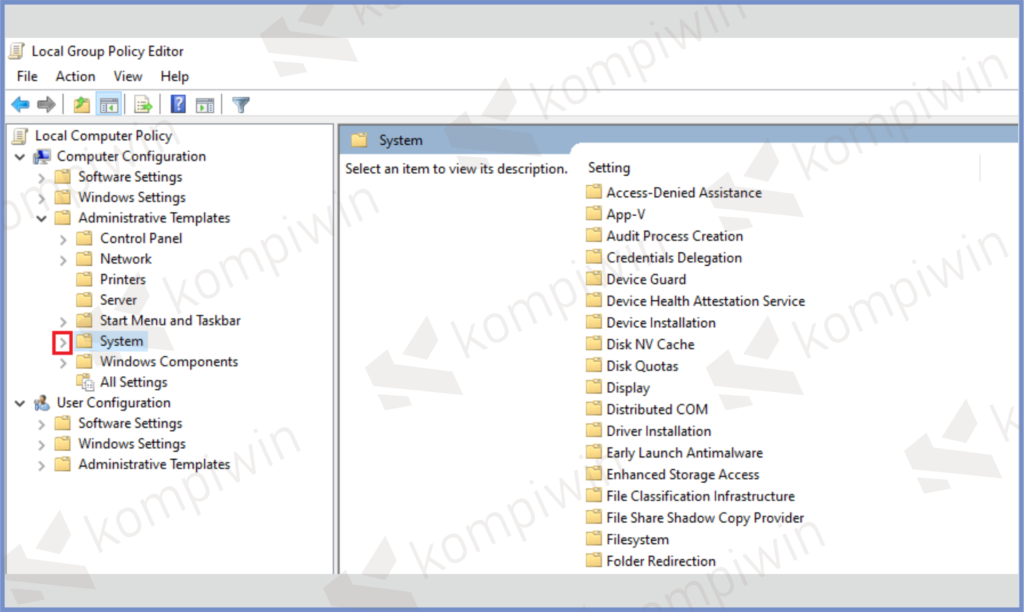
Task: Select the Early Launch Antimalware folder
Action: 684,452
